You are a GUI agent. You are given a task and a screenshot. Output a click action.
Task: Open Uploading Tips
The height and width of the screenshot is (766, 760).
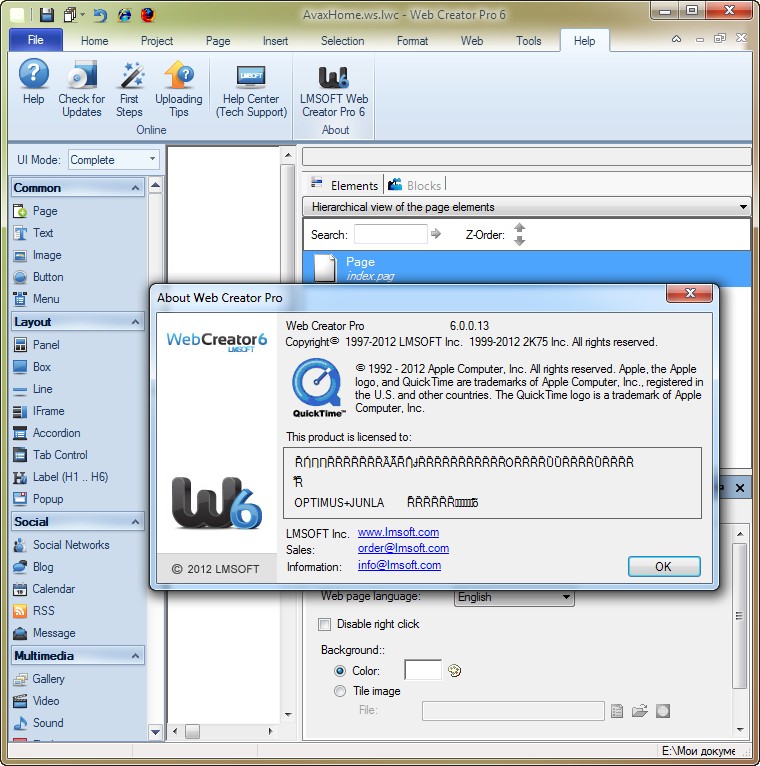click(179, 88)
